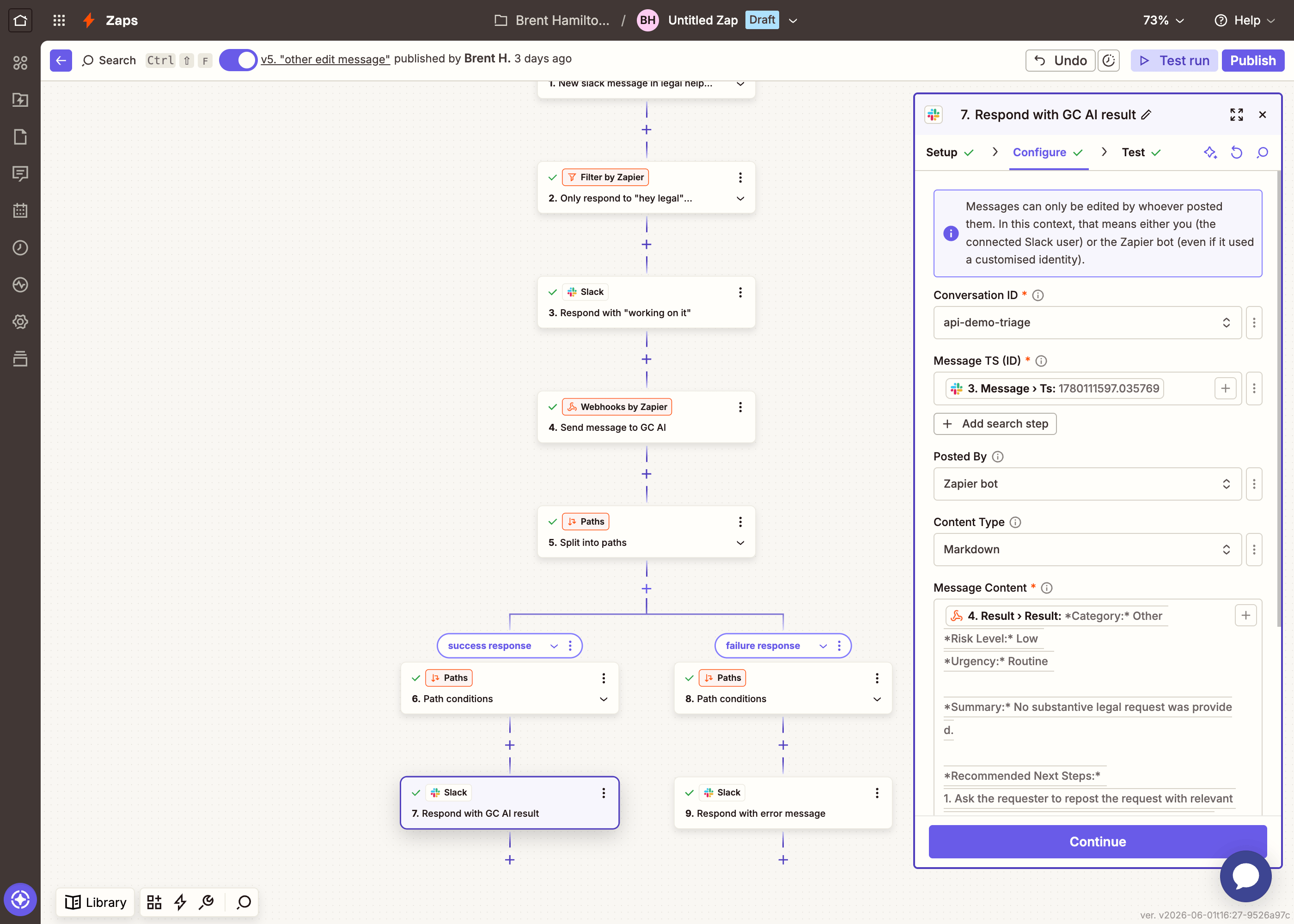Viewport: 1294px width, 924px height.
Task: Go back with the purple arrow button
Action: coord(61,60)
